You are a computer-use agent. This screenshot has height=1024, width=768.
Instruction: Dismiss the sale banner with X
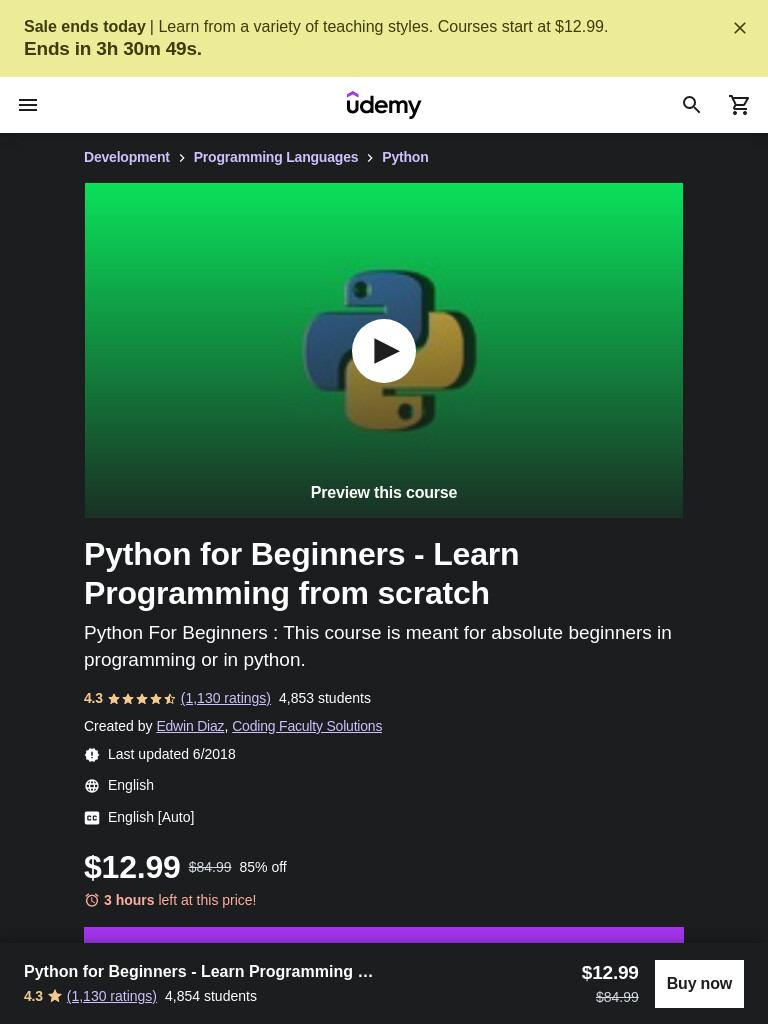tap(740, 28)
